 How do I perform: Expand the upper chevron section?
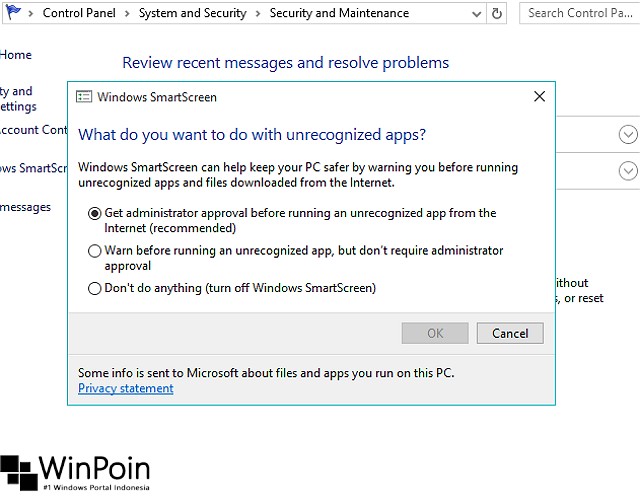(628, 134)
